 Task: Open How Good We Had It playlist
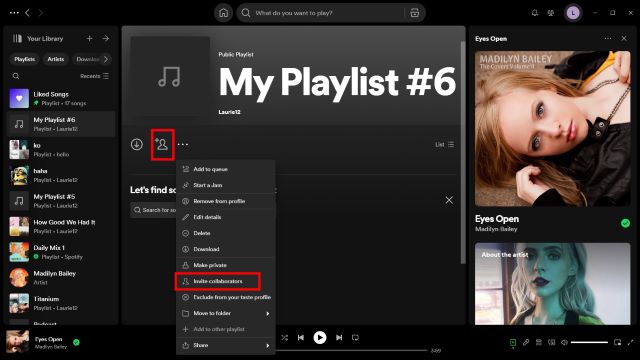[x=61, y=227]
